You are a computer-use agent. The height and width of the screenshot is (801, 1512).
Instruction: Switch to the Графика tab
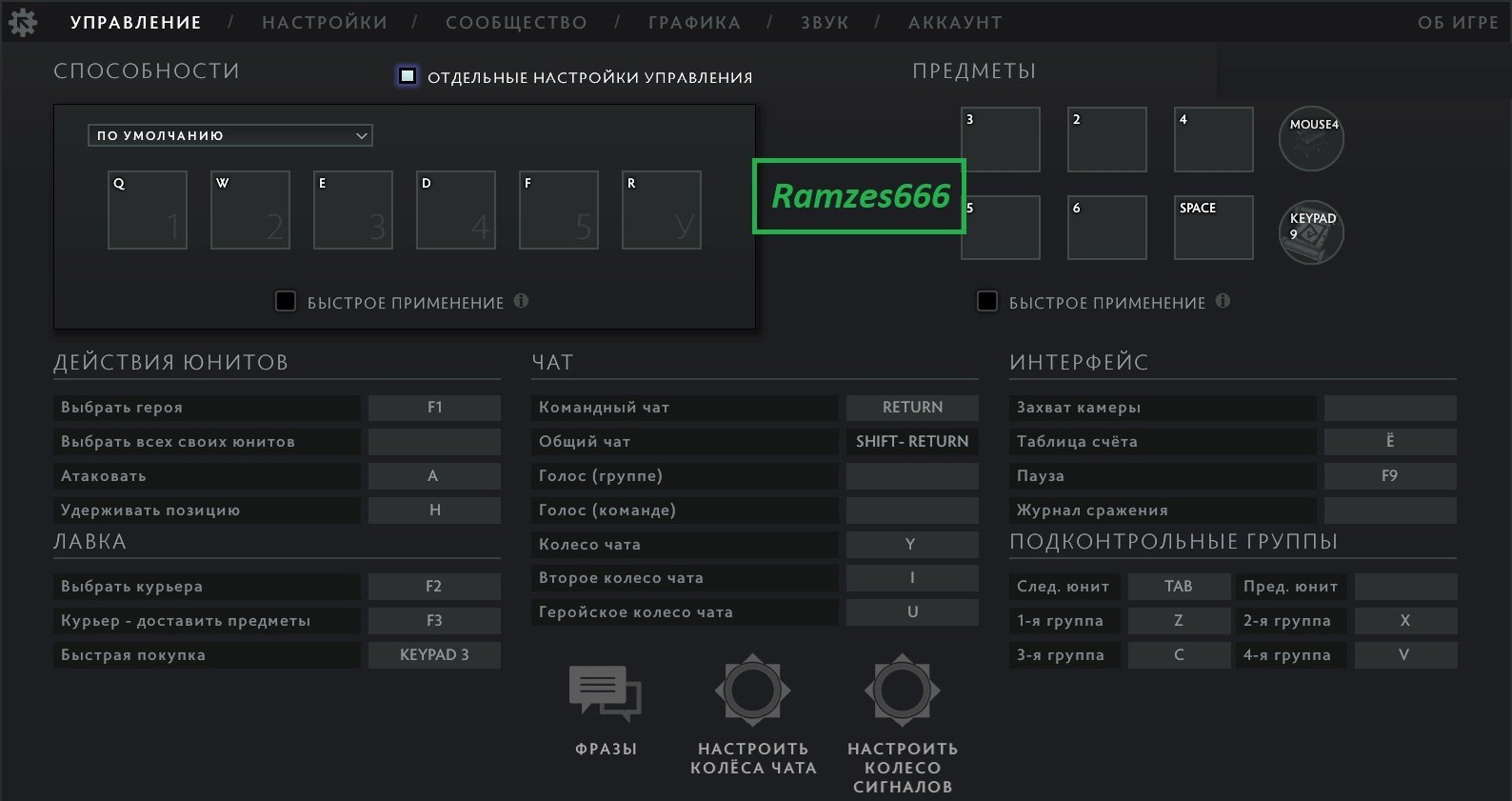(x=694, y=23)
